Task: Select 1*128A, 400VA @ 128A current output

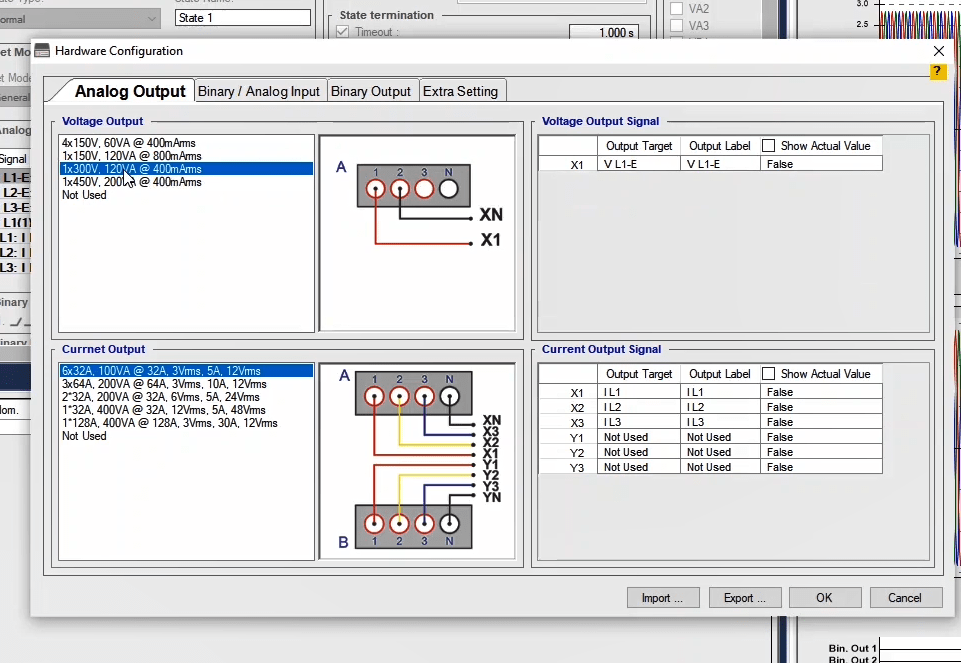Action: coord(187,423)
